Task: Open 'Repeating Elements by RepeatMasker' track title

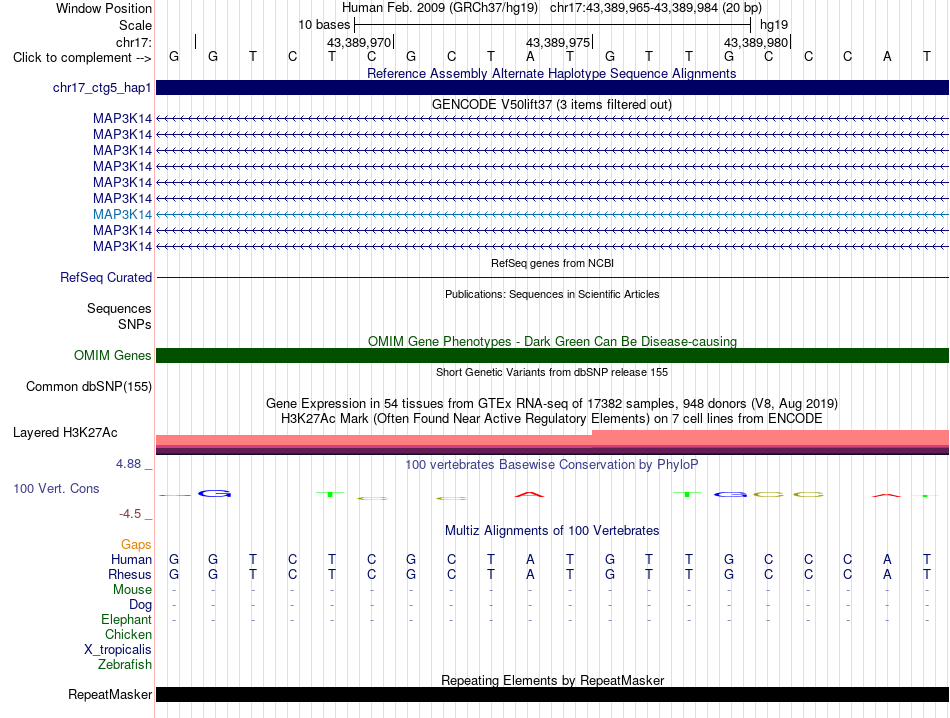Action: [x=552, y=680]
